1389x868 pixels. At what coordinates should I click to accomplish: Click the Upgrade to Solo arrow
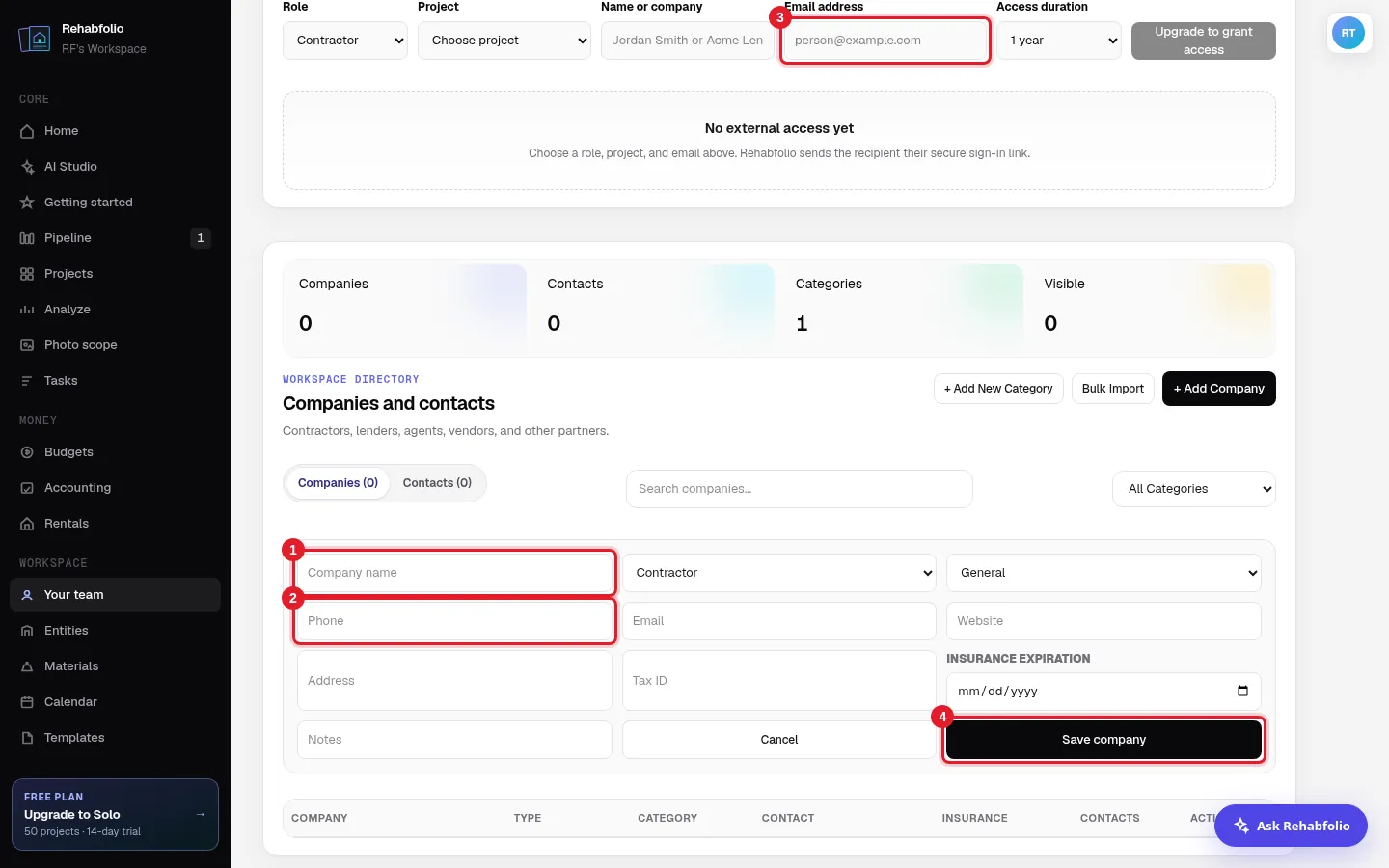pos(201,814)
